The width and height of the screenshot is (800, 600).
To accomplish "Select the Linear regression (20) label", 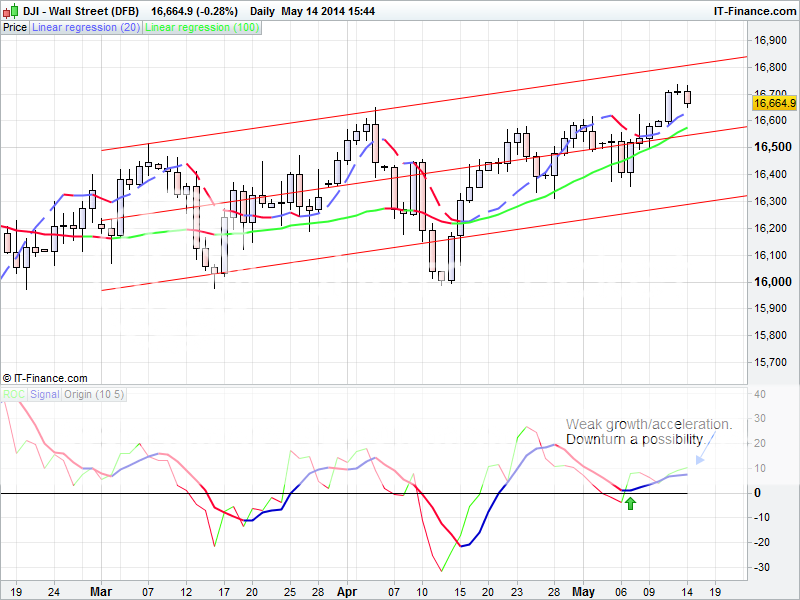I will [x=86, y=28].
